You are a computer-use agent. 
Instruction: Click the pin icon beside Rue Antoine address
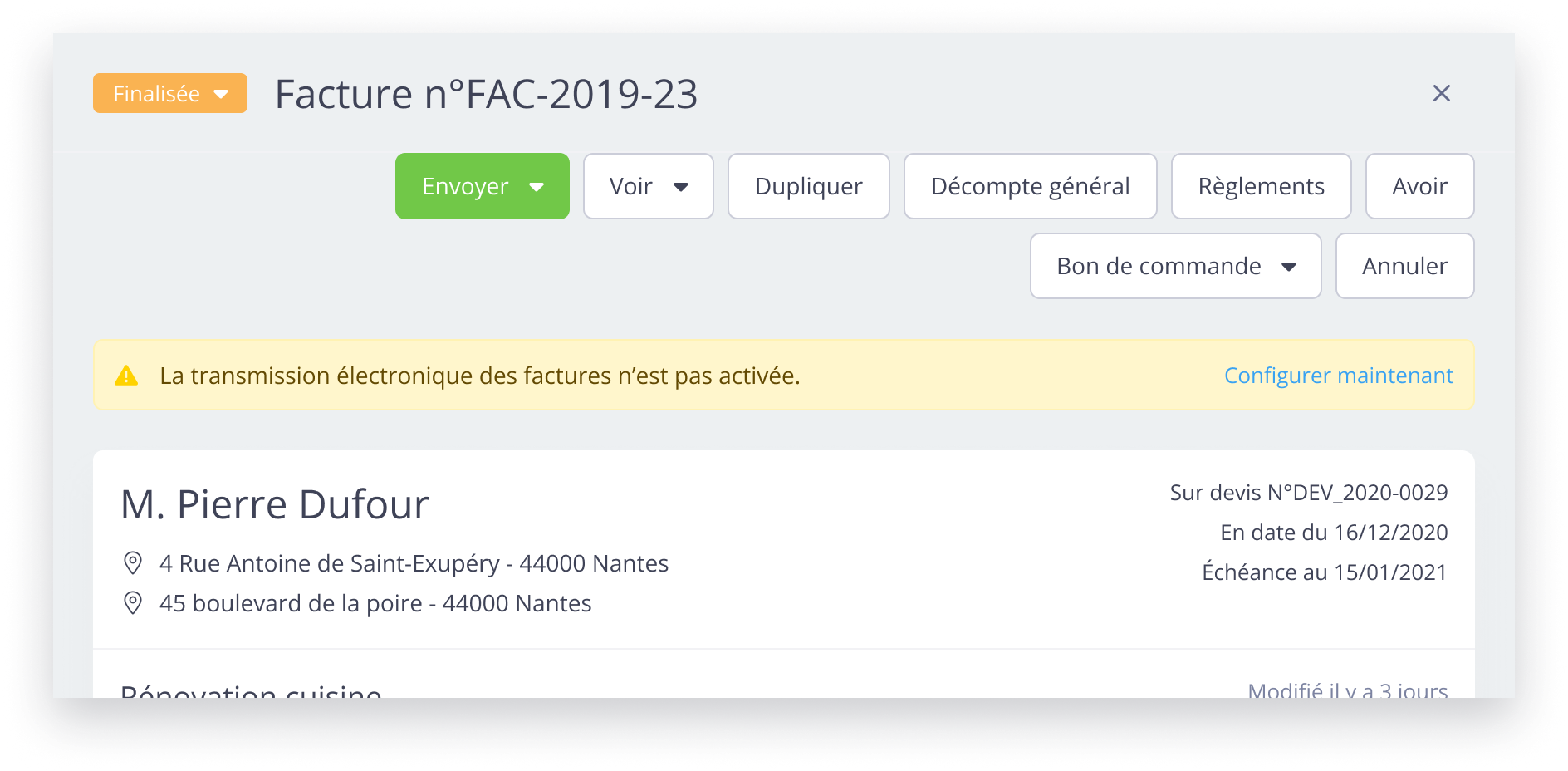133,563
